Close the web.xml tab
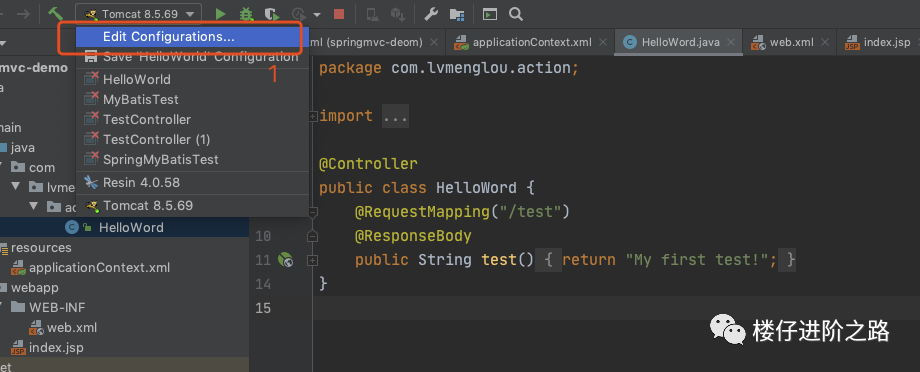The width and height of the screenshot is (920, 372). pos(825,42)
